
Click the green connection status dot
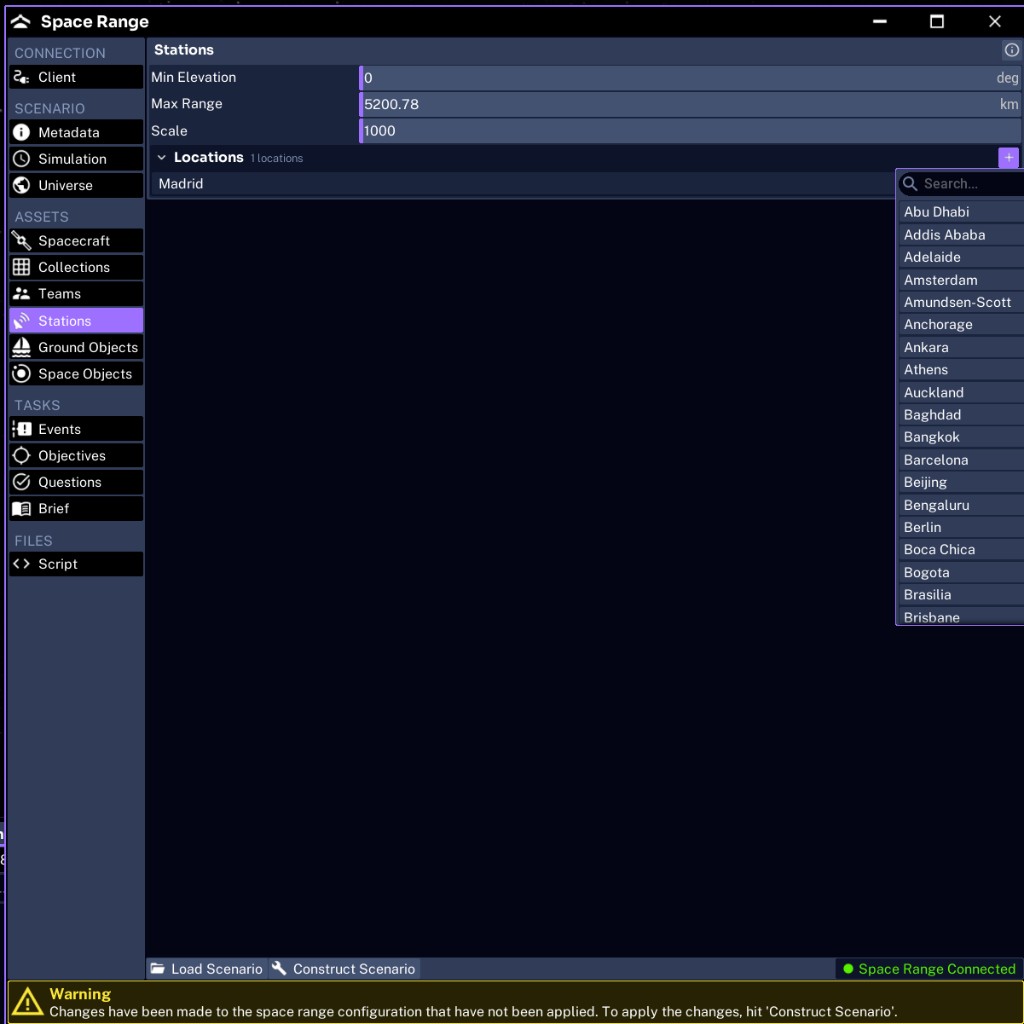click(848, 969)
